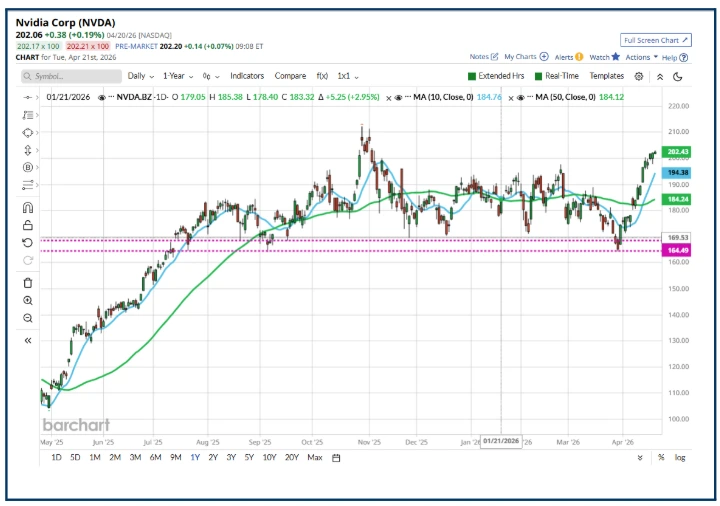The image size is (720, 506).
Task: Open the Help question mark icon
Action: coord(684,57)
